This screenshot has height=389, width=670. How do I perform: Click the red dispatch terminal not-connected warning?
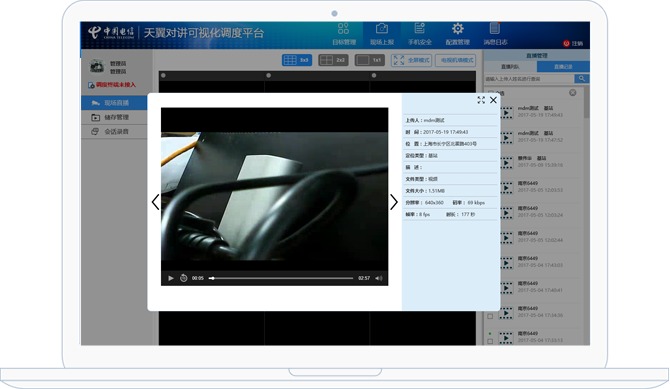[112, 85]
